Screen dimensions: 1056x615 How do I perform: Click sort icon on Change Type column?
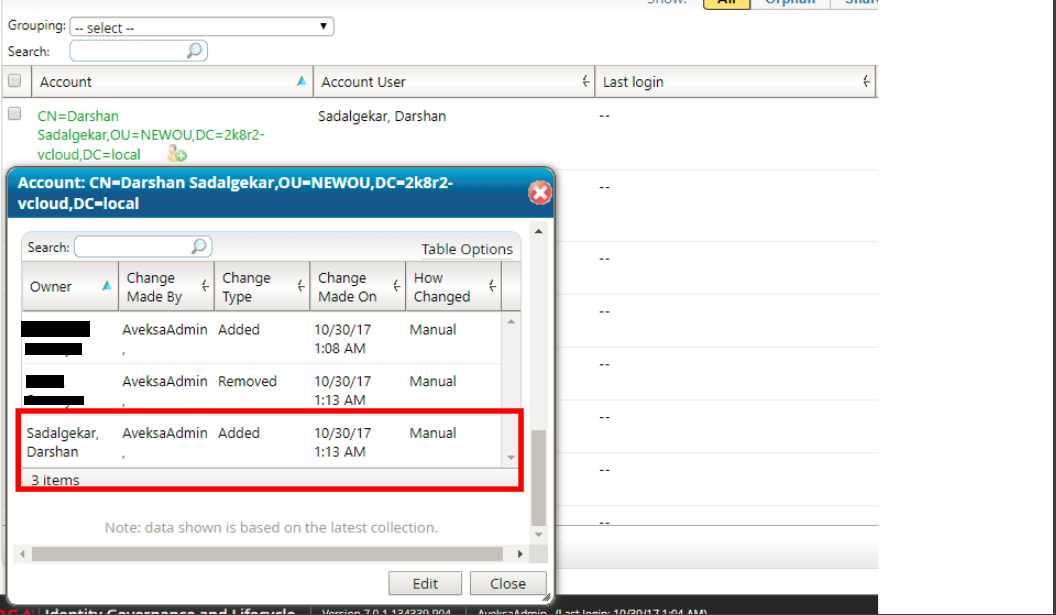300,287
